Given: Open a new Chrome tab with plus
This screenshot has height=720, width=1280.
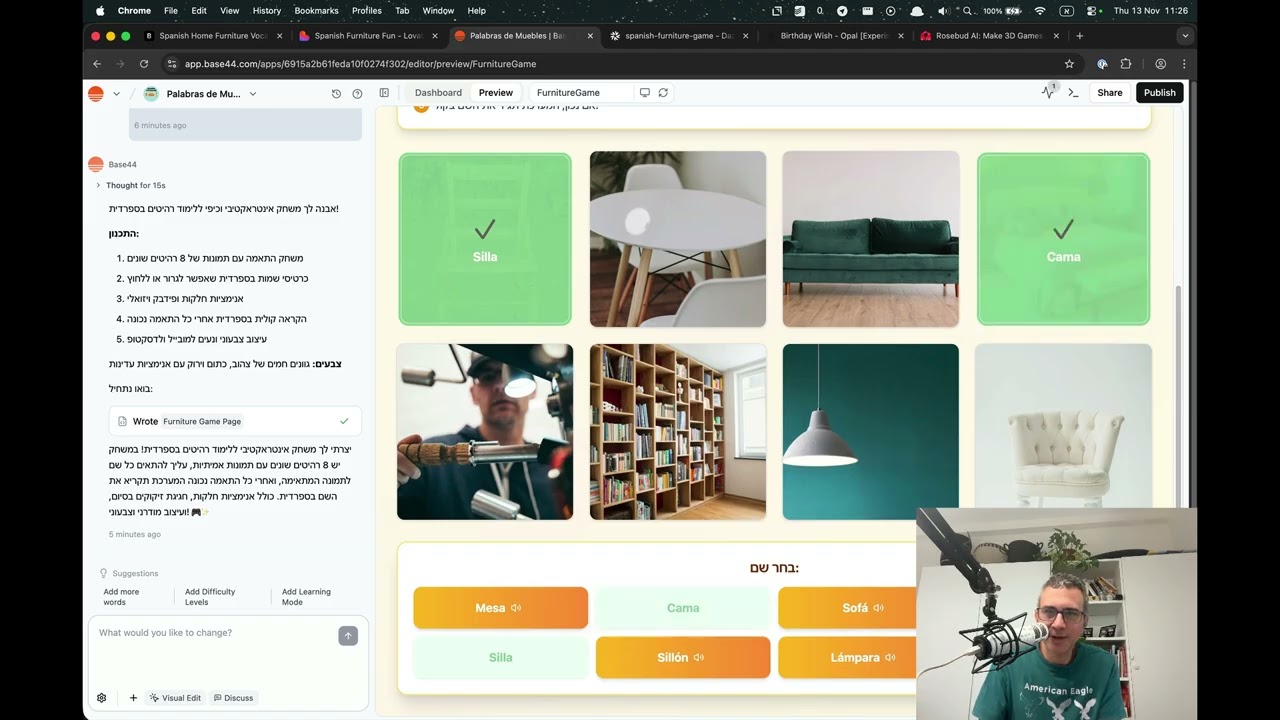Looking at the screenshot, I should pyautogui.click(x=1079, y=36).
